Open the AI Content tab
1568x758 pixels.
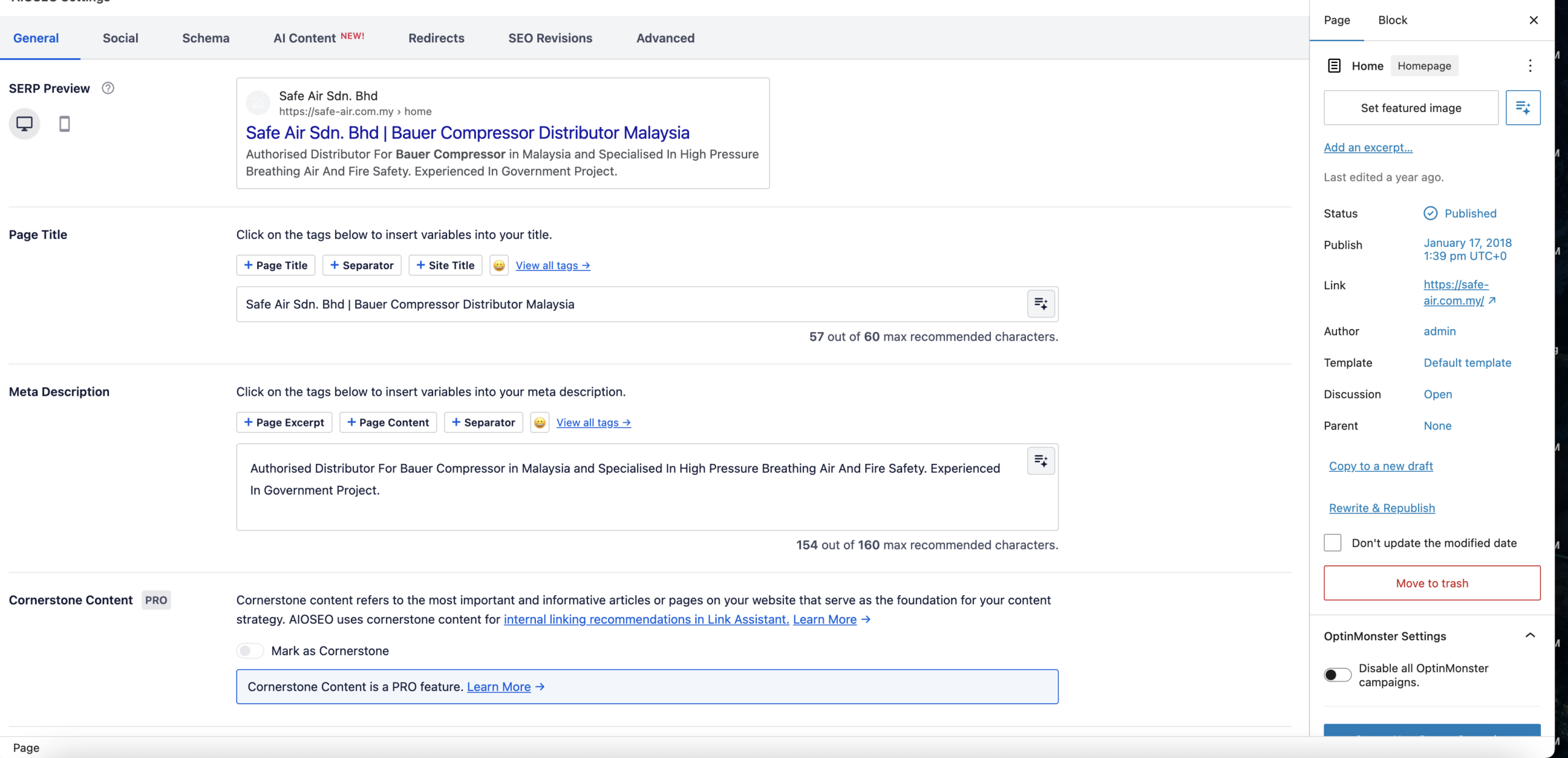(x=319, y=38)
